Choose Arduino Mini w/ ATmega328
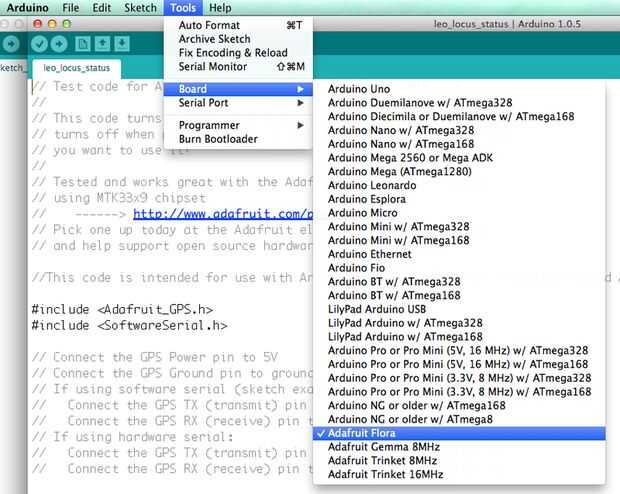Image resolution: width=620 pixels, height=494 pixels. click(x=459, y=227)
